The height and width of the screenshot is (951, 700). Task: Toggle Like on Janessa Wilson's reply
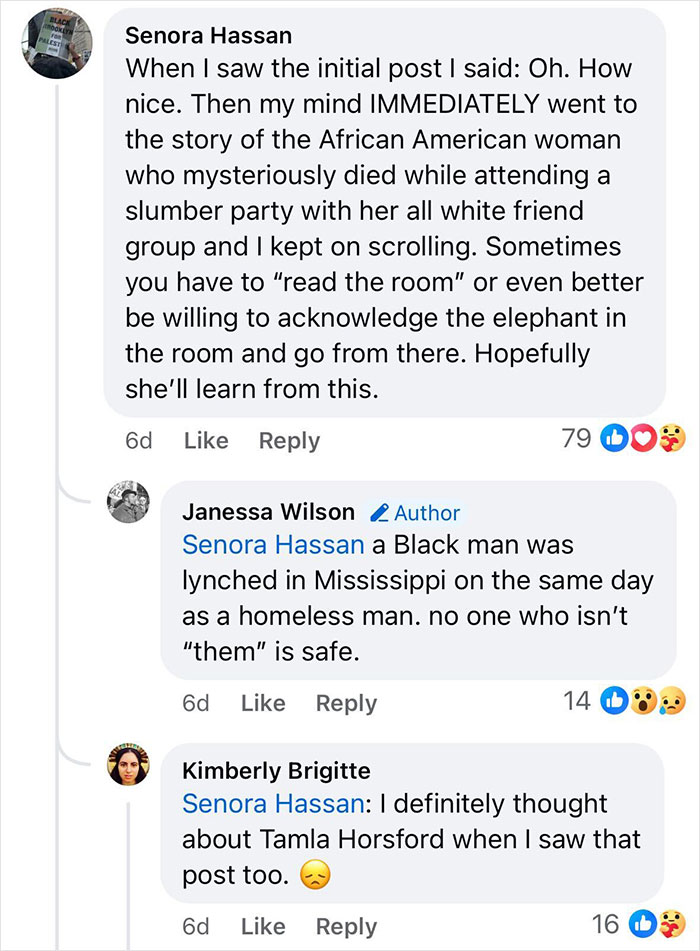point(262,703)
